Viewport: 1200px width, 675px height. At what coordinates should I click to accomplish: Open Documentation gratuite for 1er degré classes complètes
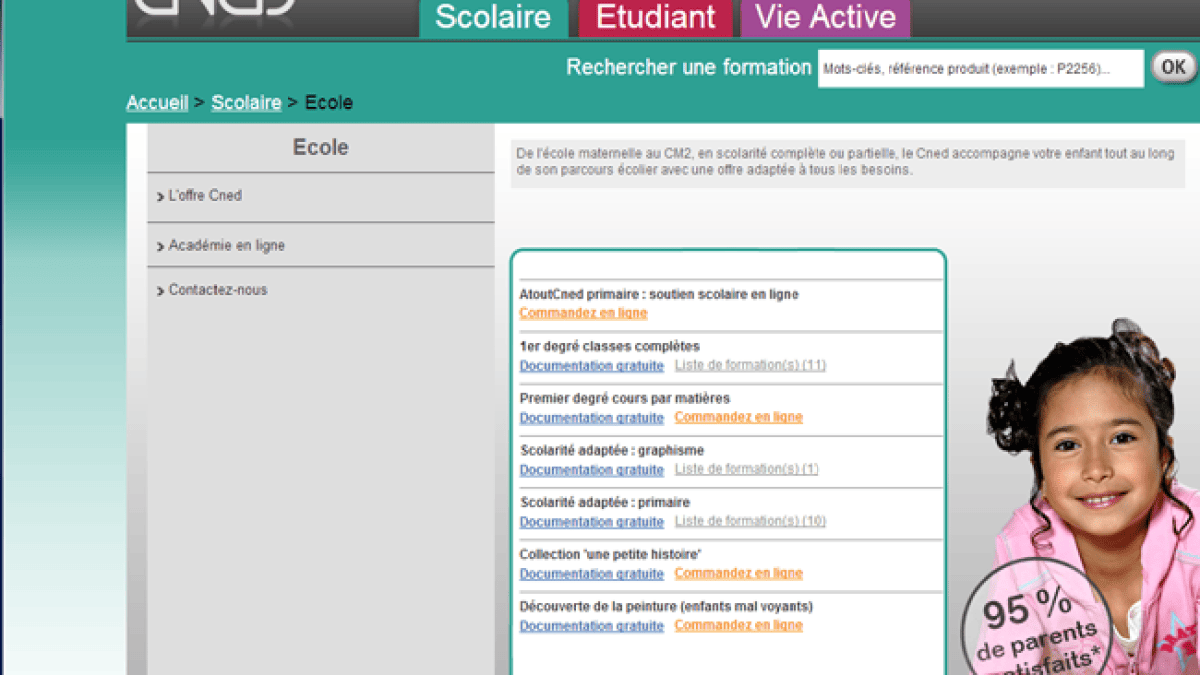(x=591, y=365)
